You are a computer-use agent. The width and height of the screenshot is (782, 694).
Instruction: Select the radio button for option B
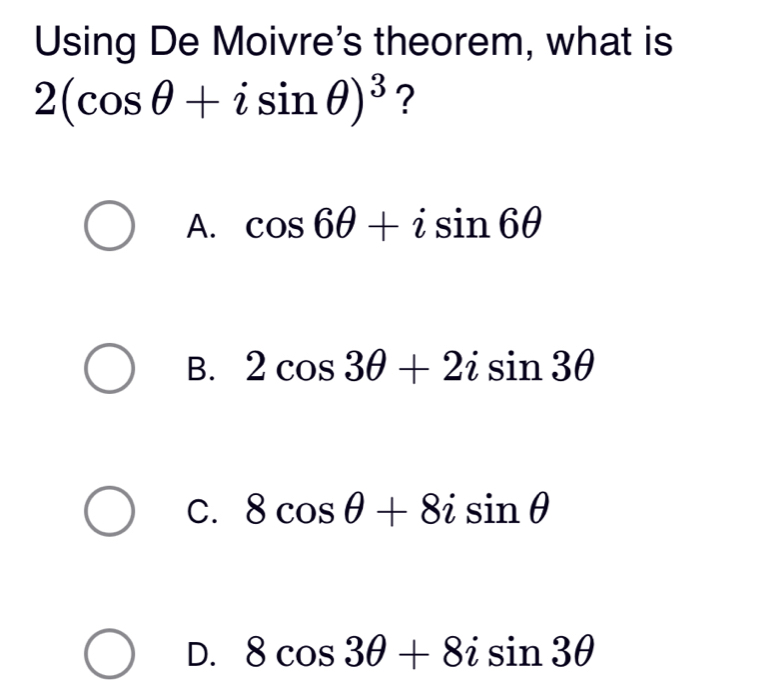click(110, 370)
